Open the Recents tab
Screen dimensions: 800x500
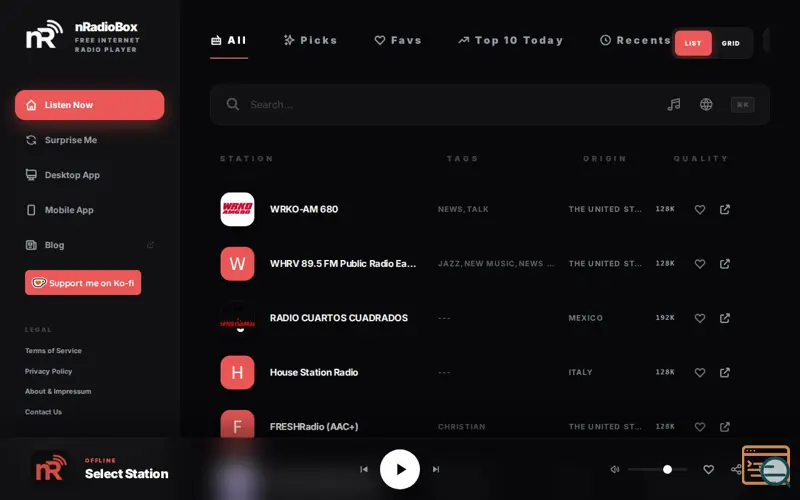pyautogui.click(x=635, y=40)
